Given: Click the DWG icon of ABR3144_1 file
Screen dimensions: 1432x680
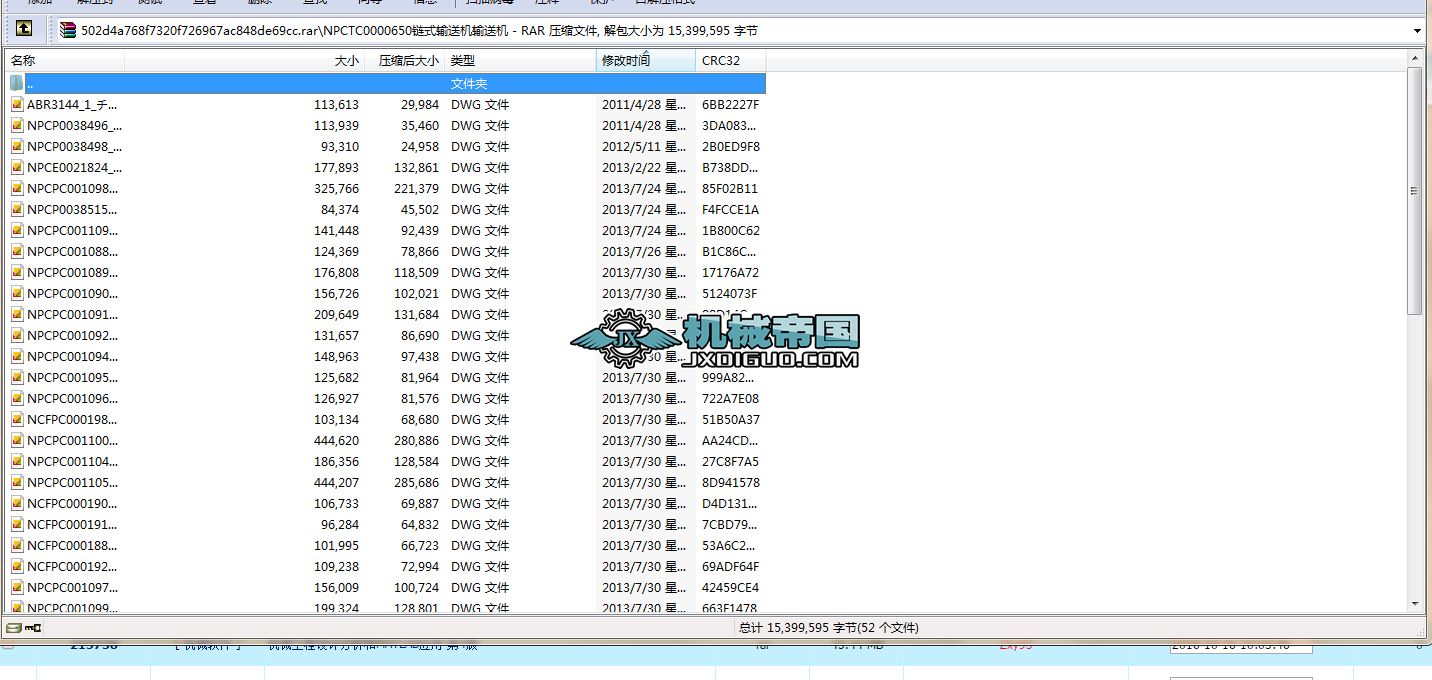Looking at the screenshot, I should pos(17,105).
